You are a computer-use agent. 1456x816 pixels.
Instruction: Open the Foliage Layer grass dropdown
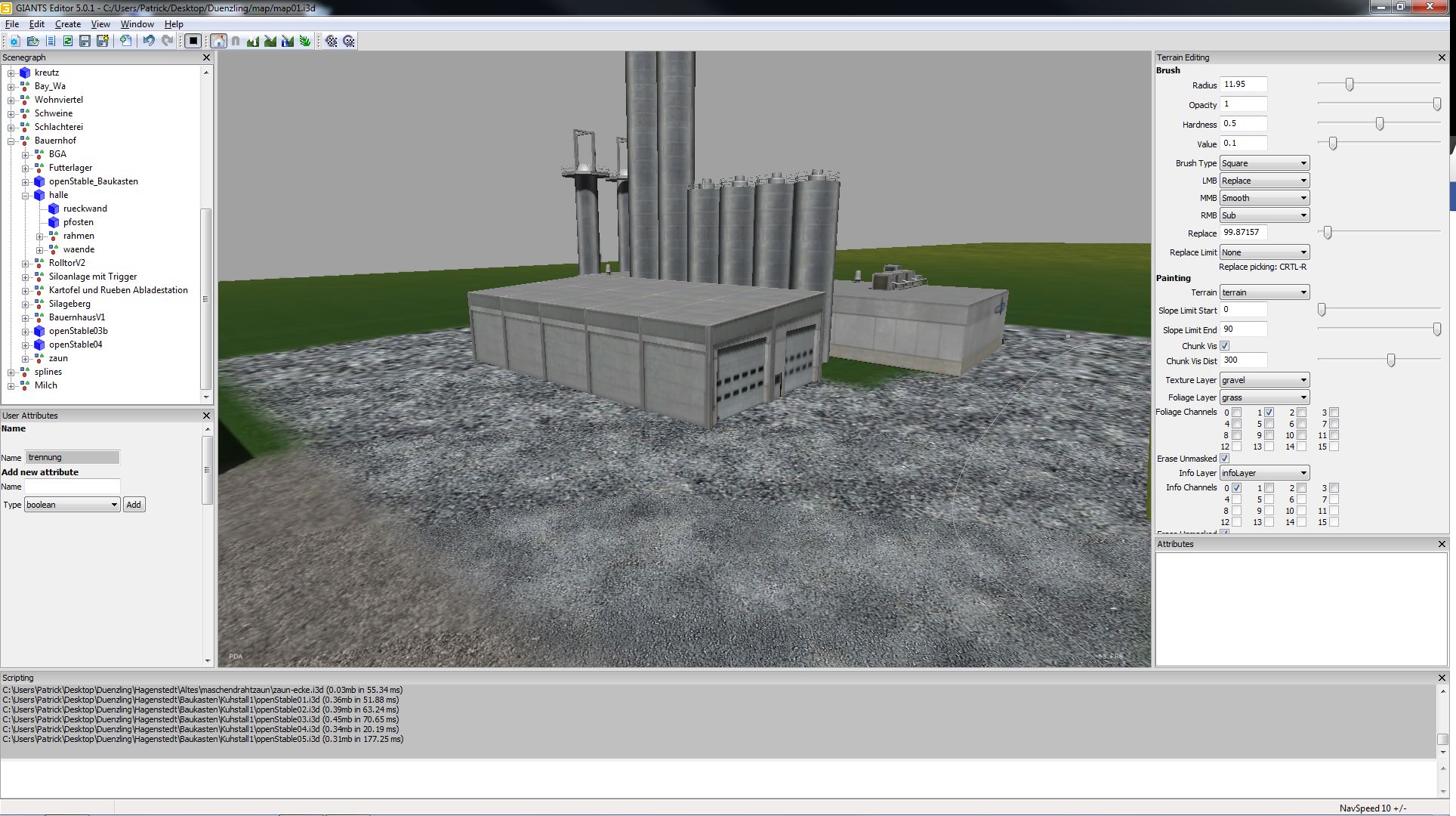point(1264,397)
